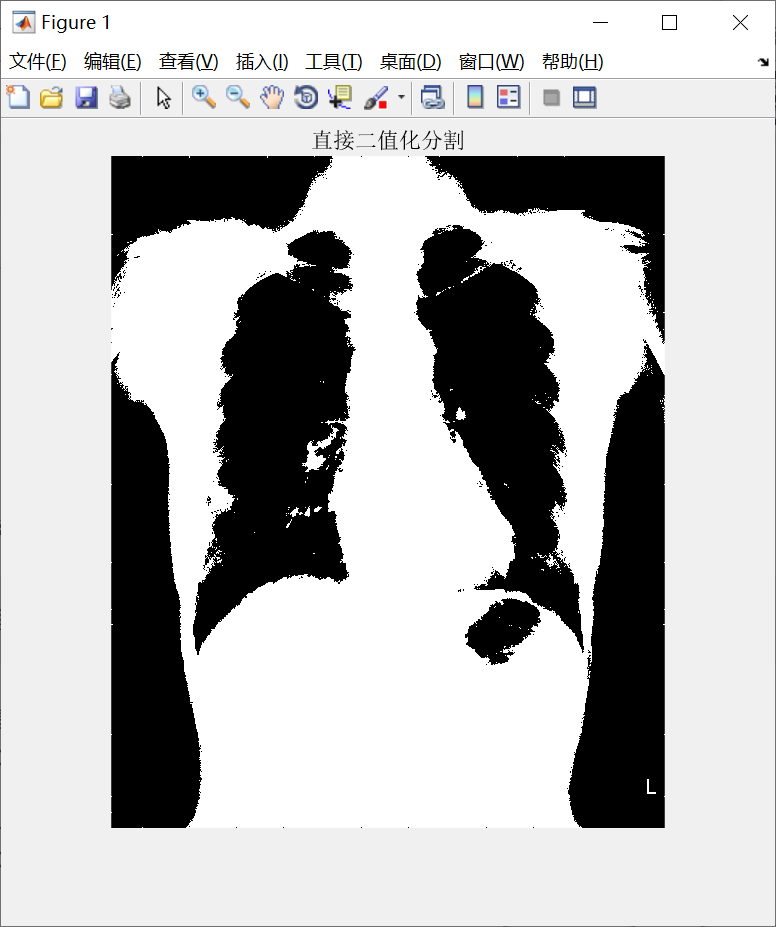Click the L marker in the image

pos(651,787)
